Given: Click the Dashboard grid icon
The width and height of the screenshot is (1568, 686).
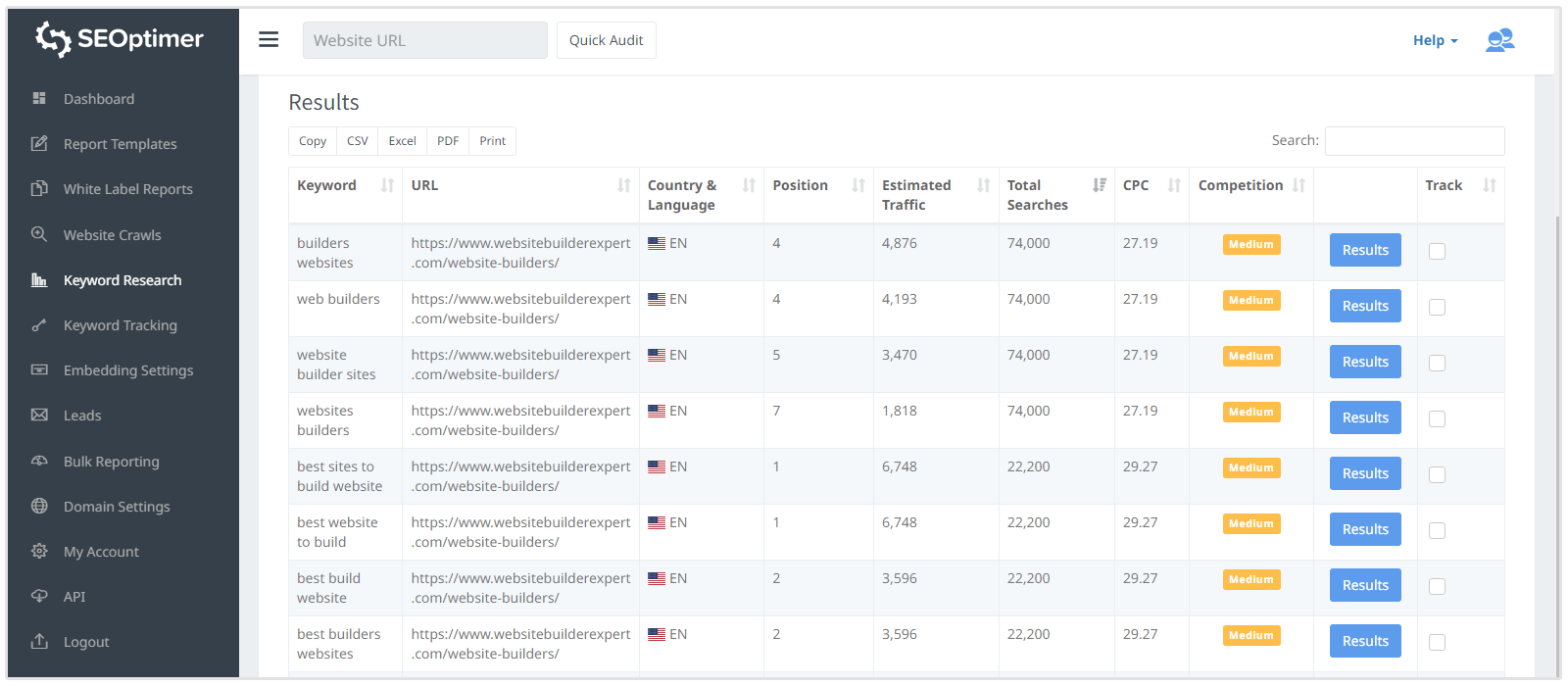Looking at the screenshot, I should (x=39, y=98).
